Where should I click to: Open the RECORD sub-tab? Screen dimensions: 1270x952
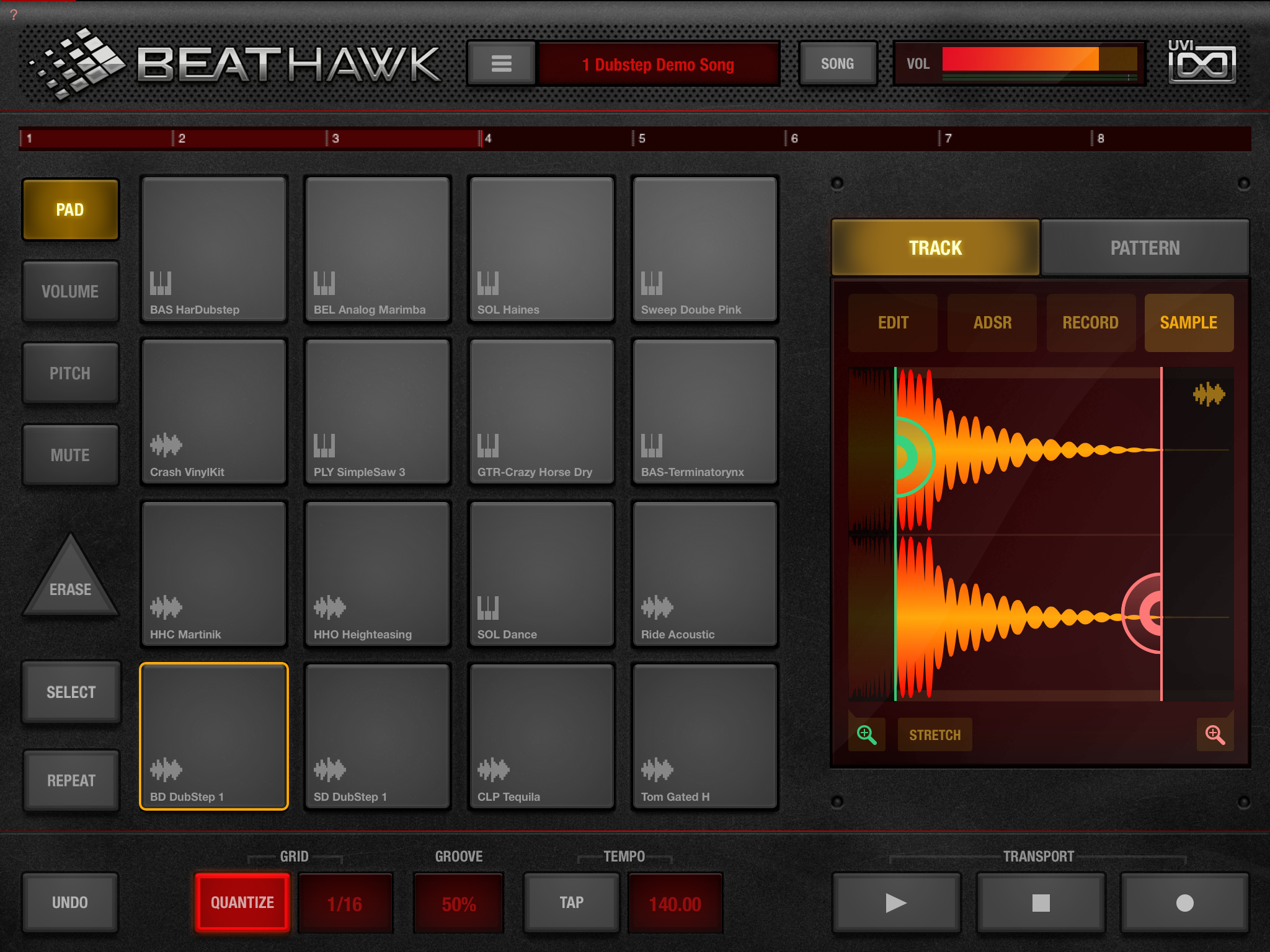(1091, 323)
